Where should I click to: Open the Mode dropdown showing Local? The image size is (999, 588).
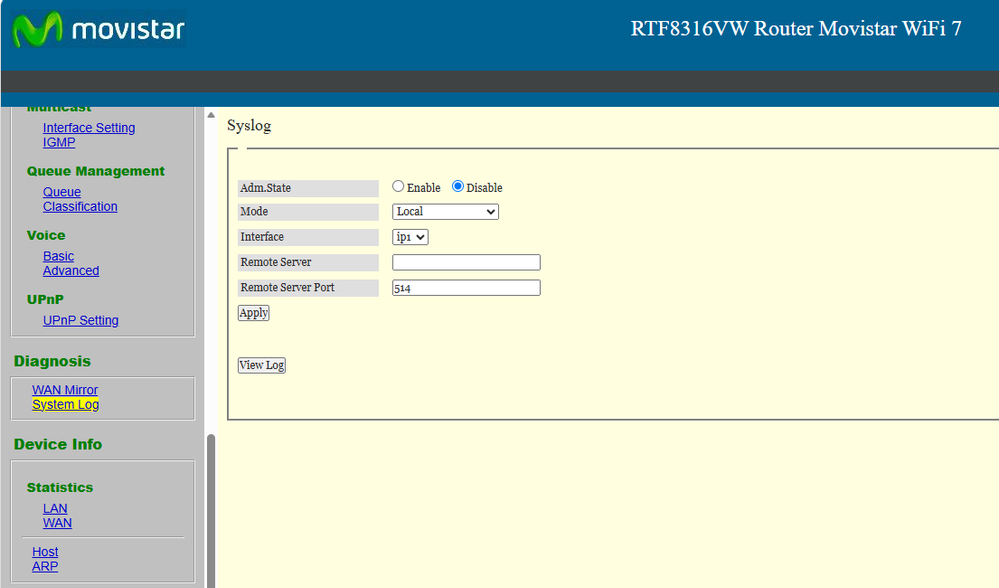(x=445, y=212)
